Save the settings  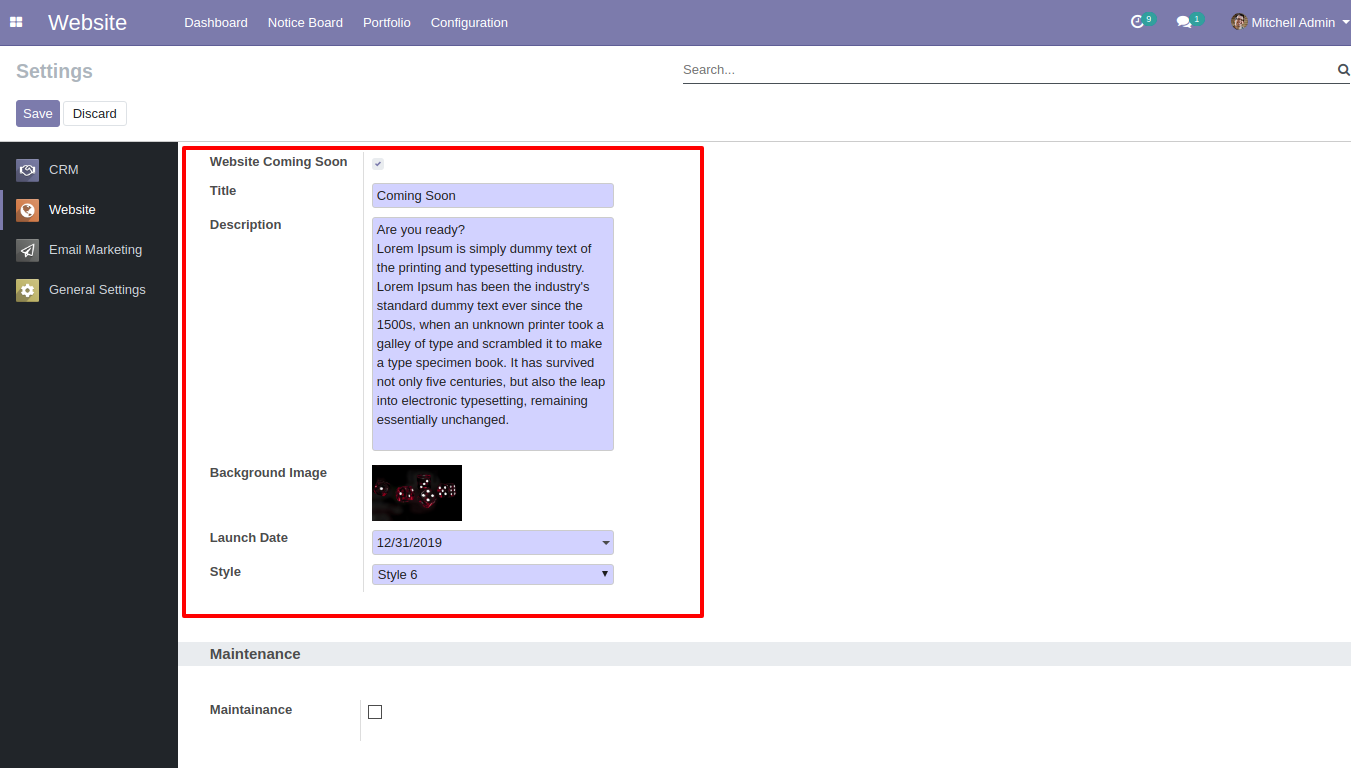click(38, 113)
